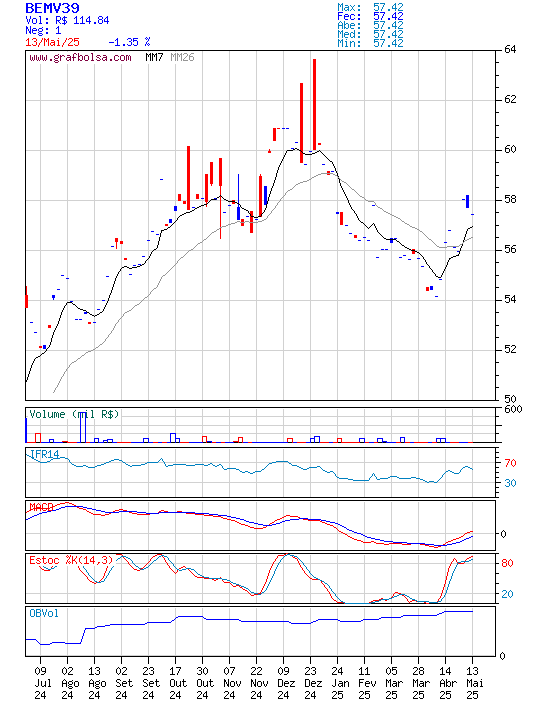Open the www.grafbolsa.com watermark link
545x720 pixels.
click(x=80, y=57)
